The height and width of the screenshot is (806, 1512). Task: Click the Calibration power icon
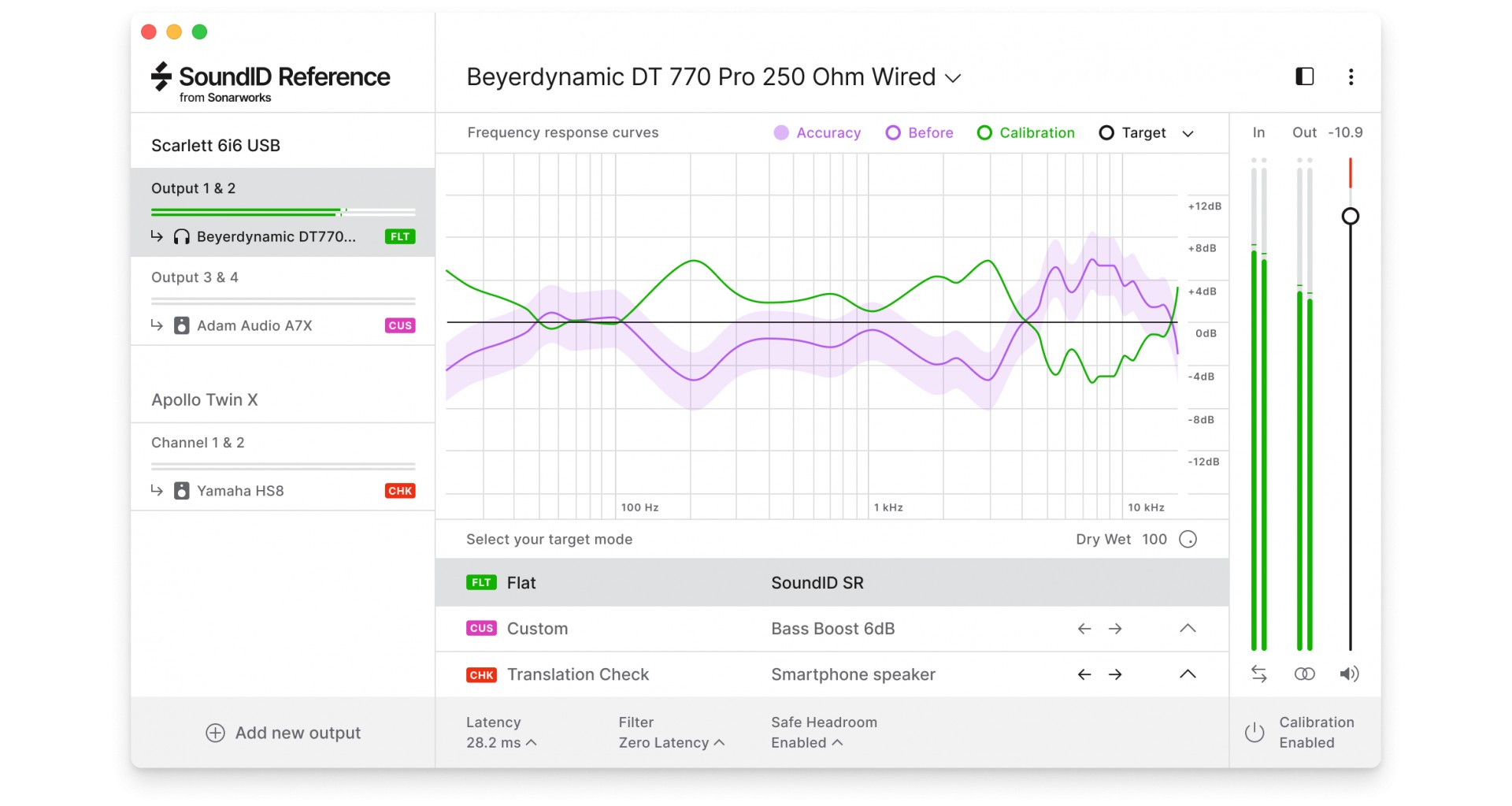1254,733
